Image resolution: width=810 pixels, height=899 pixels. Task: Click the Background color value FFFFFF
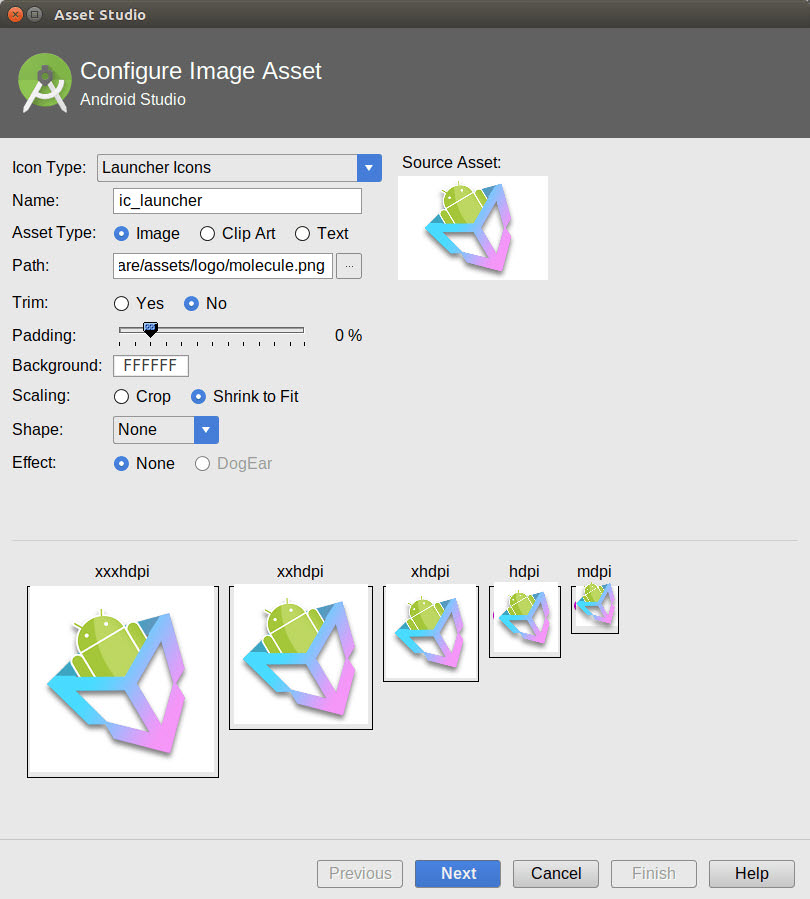coord(150,365)
